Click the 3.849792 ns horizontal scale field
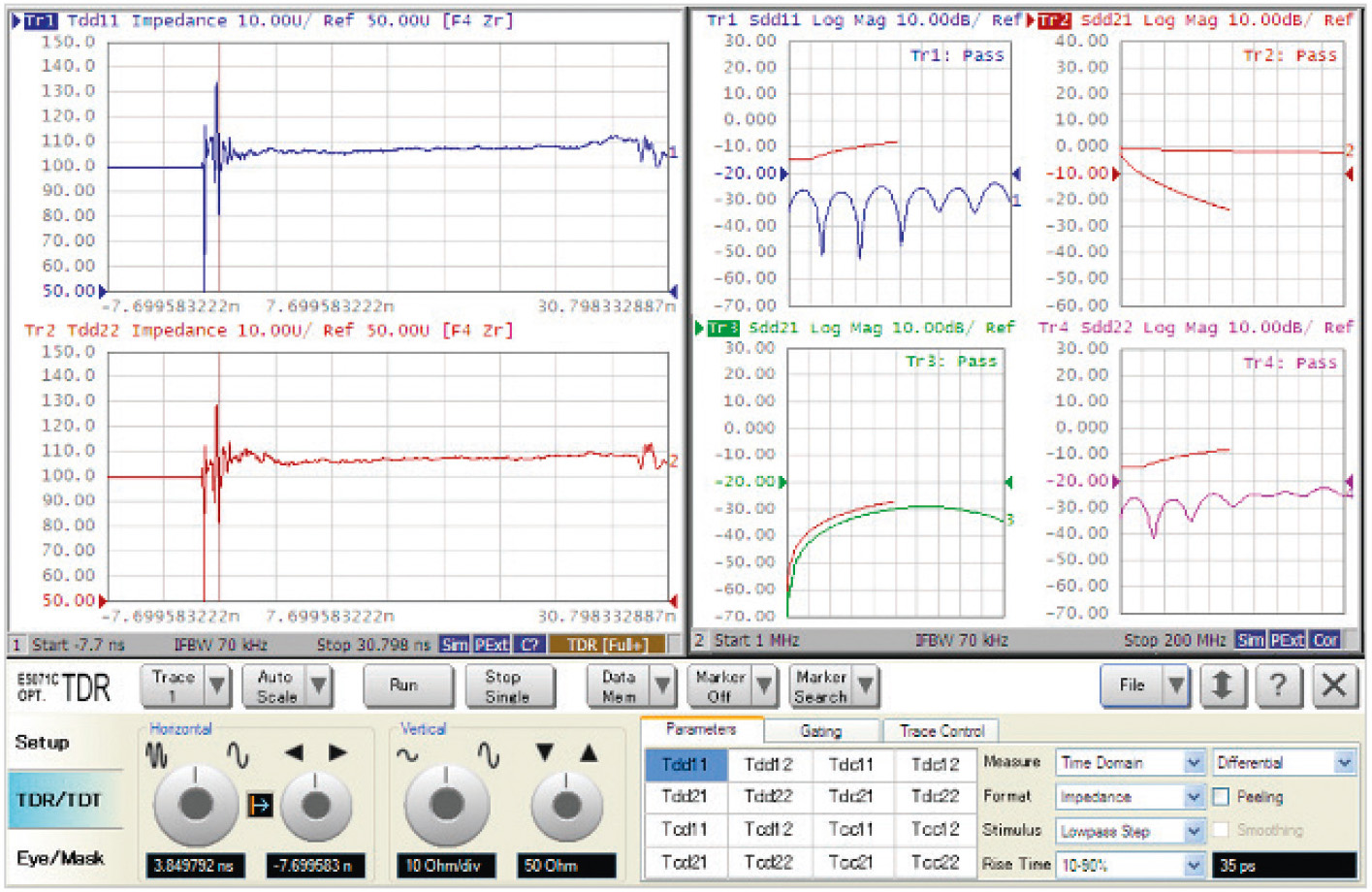 coord(196,866)
